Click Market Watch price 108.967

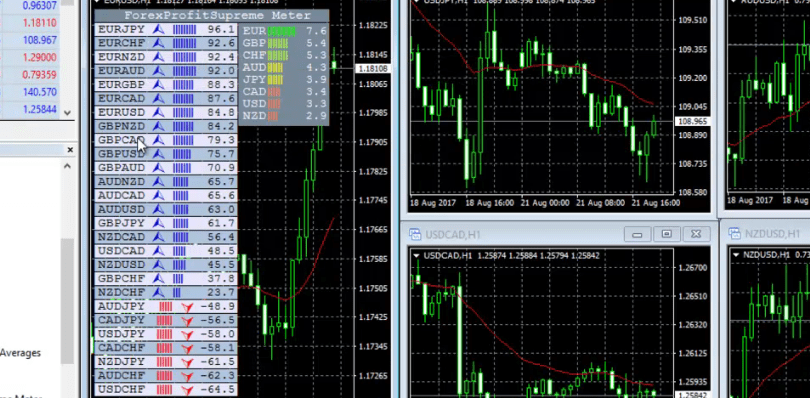(39, 40)
